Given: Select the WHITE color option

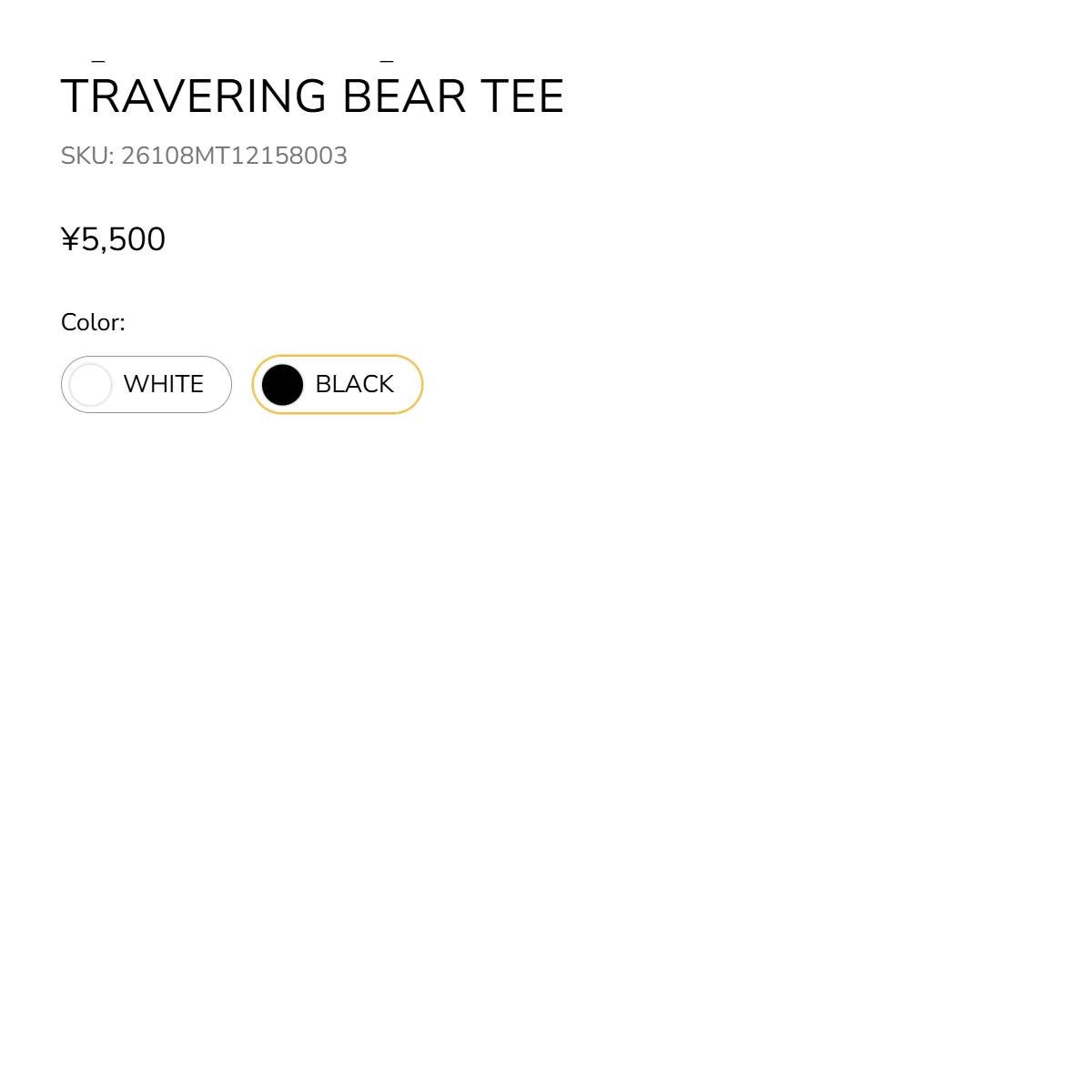Looking at the screenshot, I should (147, 384).
